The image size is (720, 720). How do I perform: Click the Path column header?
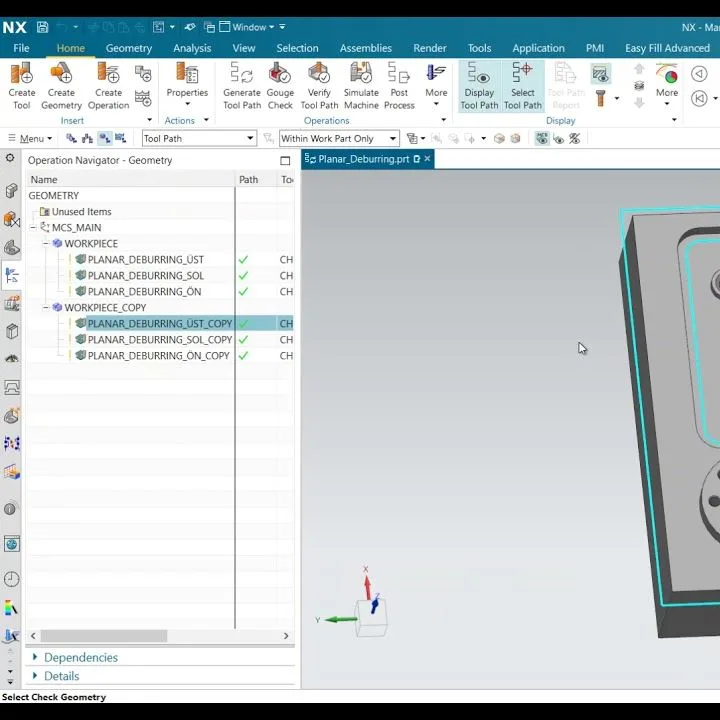pos(256,180)
